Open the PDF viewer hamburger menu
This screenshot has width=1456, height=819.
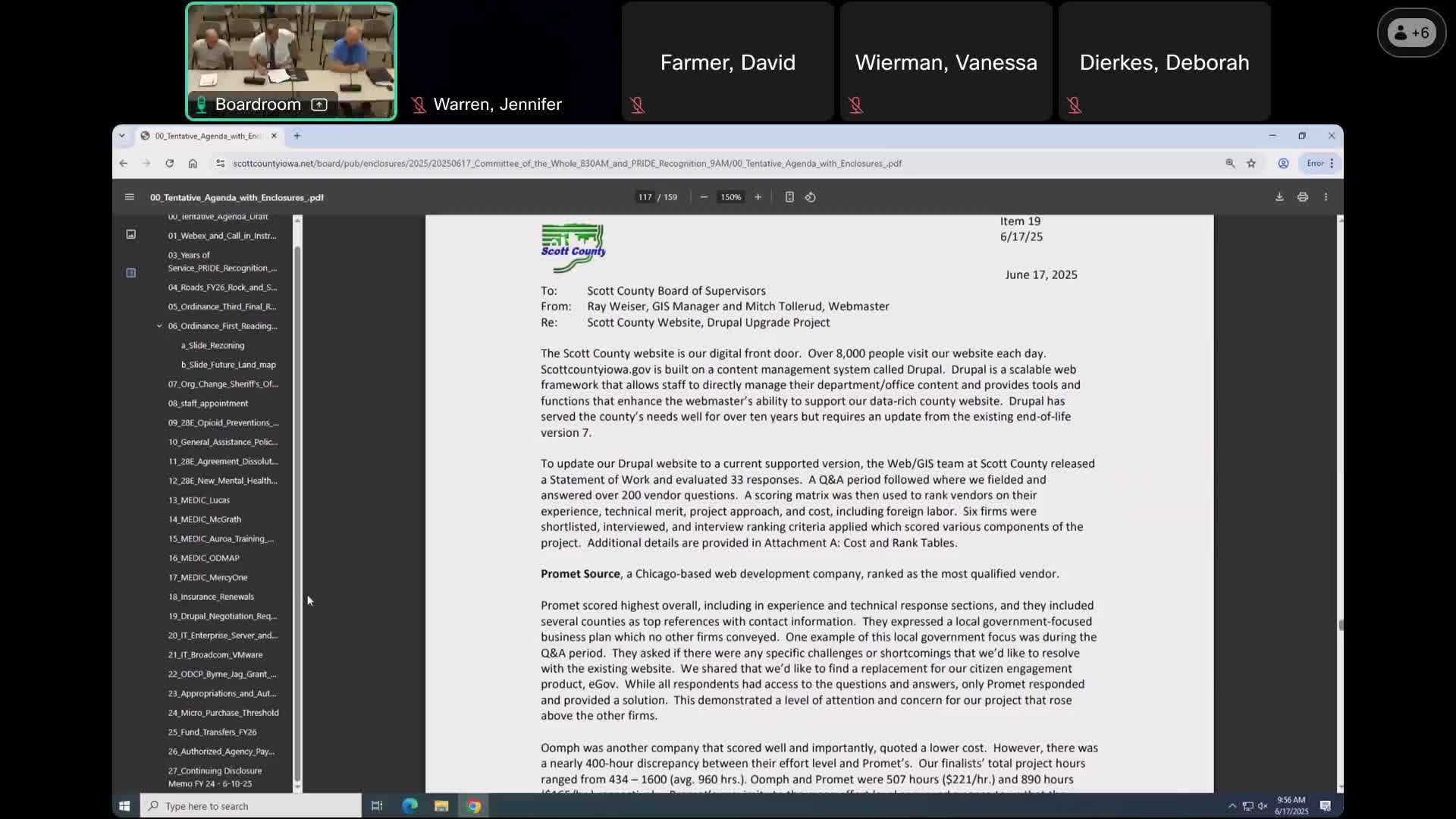click(x=129, y=197)
